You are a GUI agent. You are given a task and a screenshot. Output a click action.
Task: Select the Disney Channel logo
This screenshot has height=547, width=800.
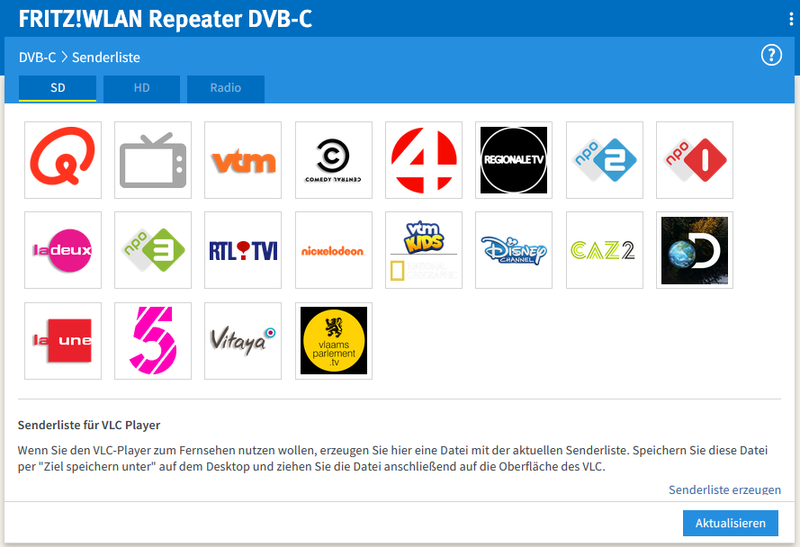pyautogui.click(x=514, y=250)
